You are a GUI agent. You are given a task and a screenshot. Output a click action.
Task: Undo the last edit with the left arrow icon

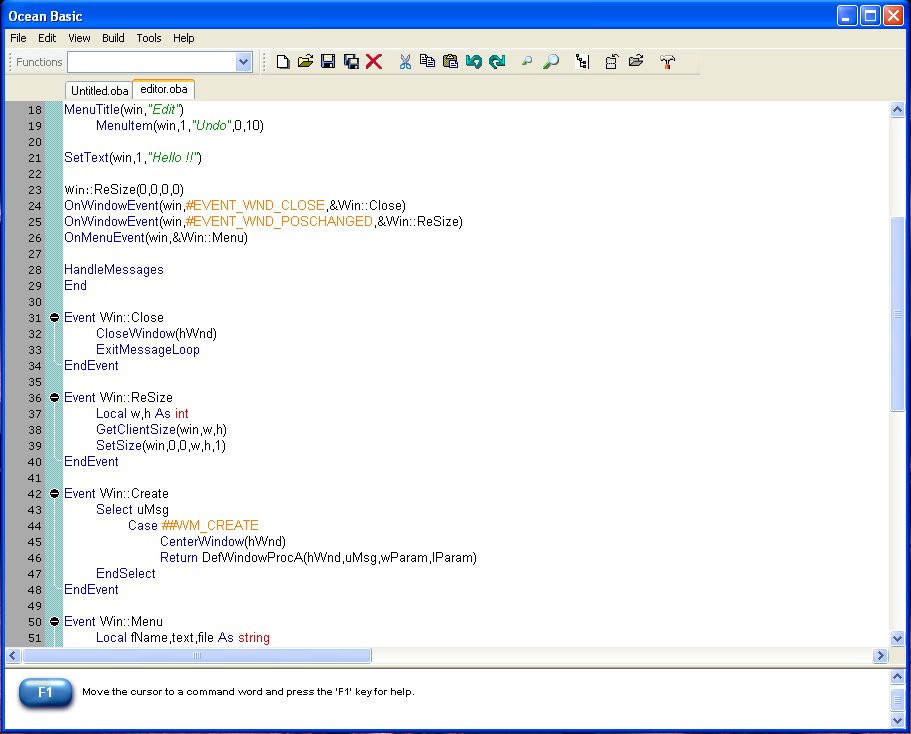click(474, 62)
